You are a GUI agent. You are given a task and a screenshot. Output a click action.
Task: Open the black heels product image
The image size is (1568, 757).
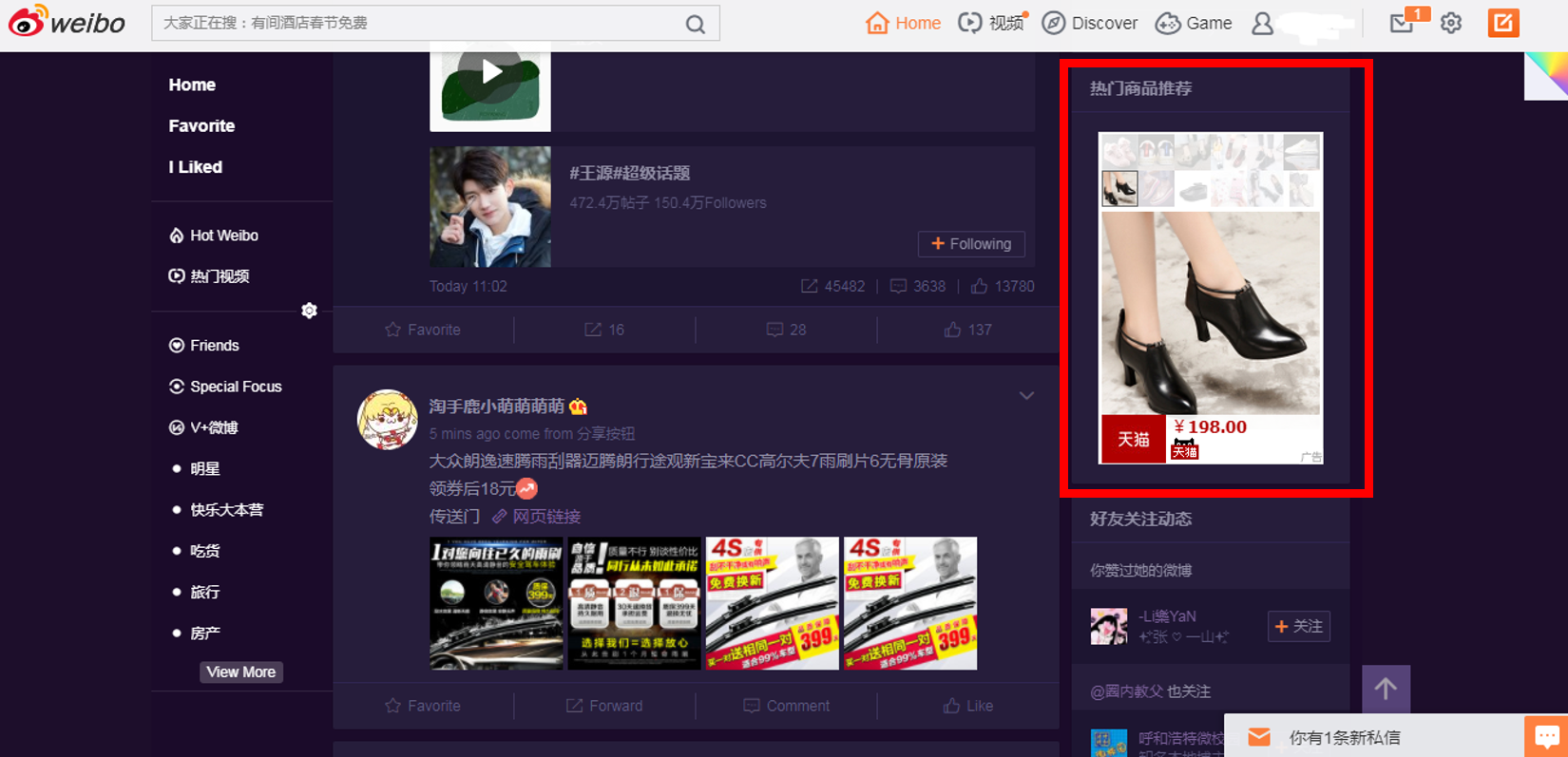(1211, 312)
